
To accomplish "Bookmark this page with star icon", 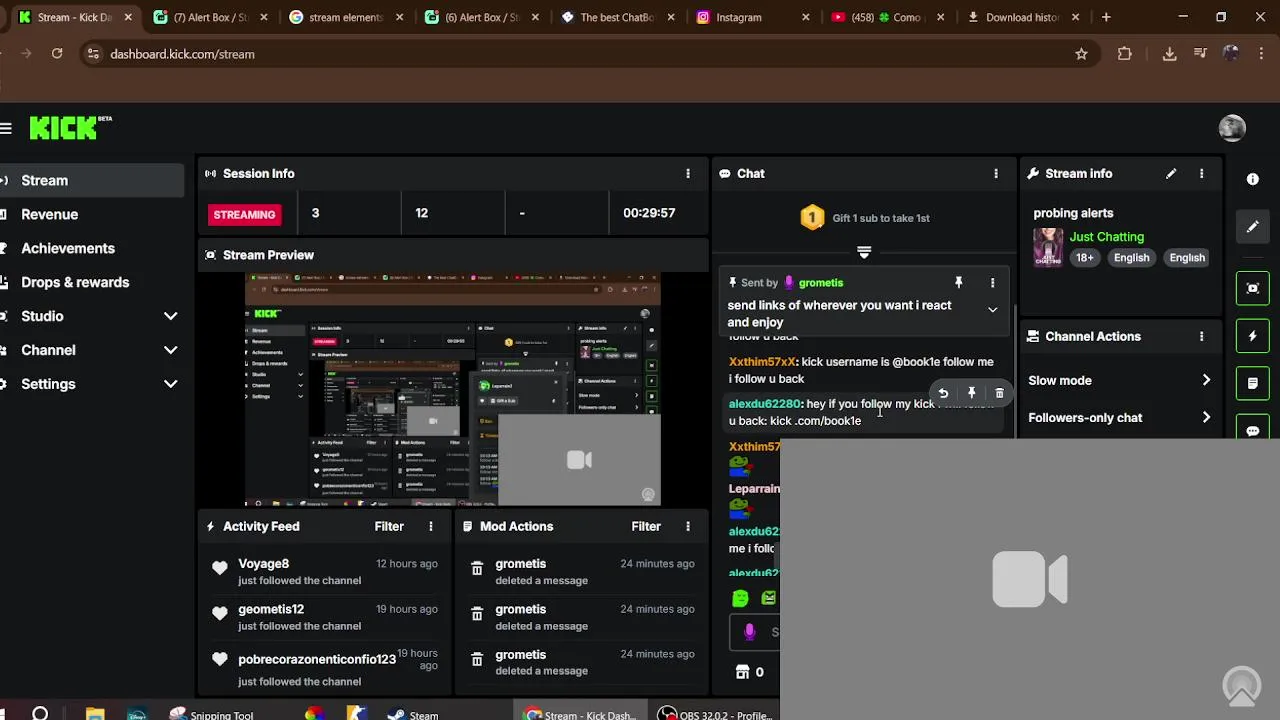I will click(1081, 54).
